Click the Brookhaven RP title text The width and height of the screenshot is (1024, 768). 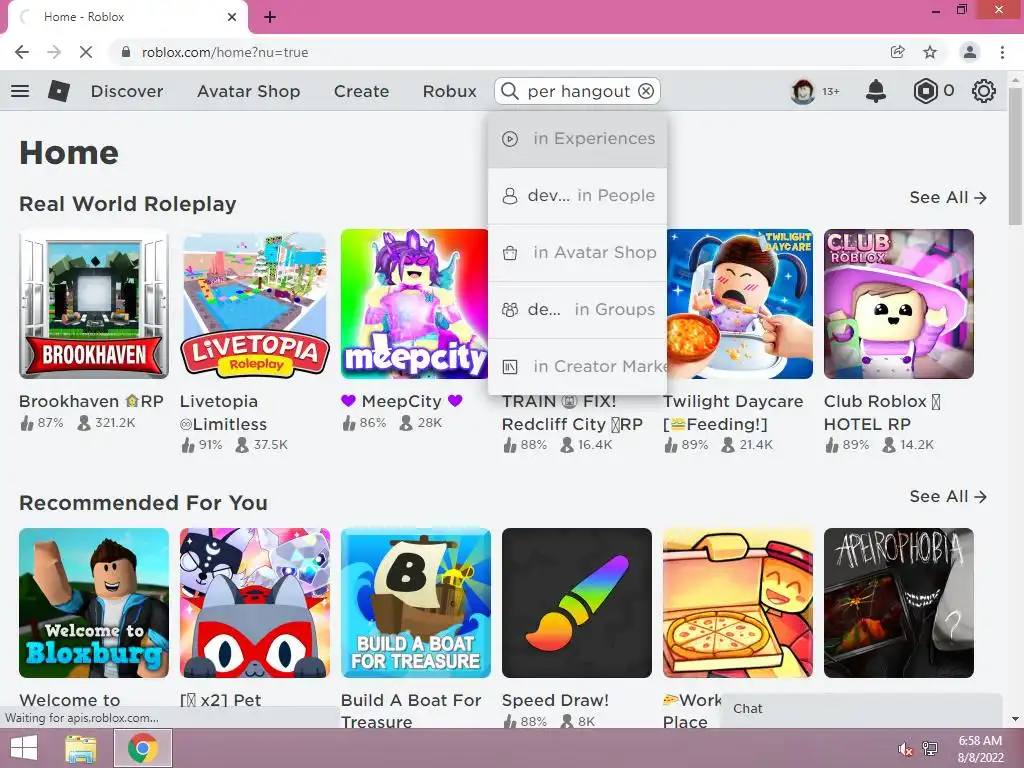coord(91,401)
